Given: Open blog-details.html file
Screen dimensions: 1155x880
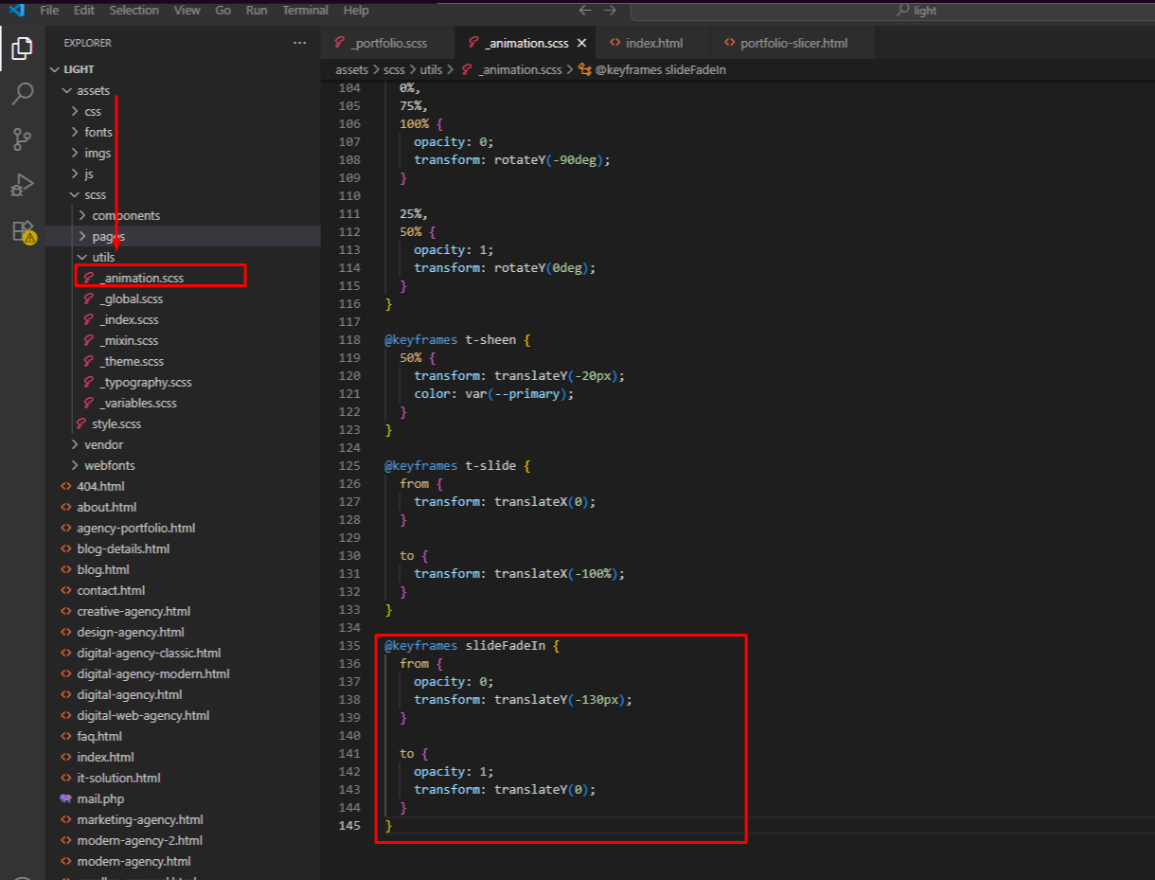Looking at the screenshot, I should [x=183, y=549].
